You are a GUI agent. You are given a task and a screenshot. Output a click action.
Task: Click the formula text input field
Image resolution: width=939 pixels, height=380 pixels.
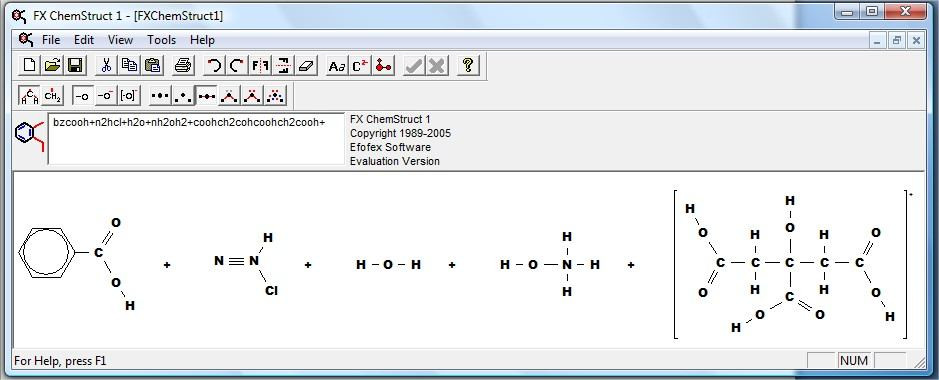pos(196,138)
